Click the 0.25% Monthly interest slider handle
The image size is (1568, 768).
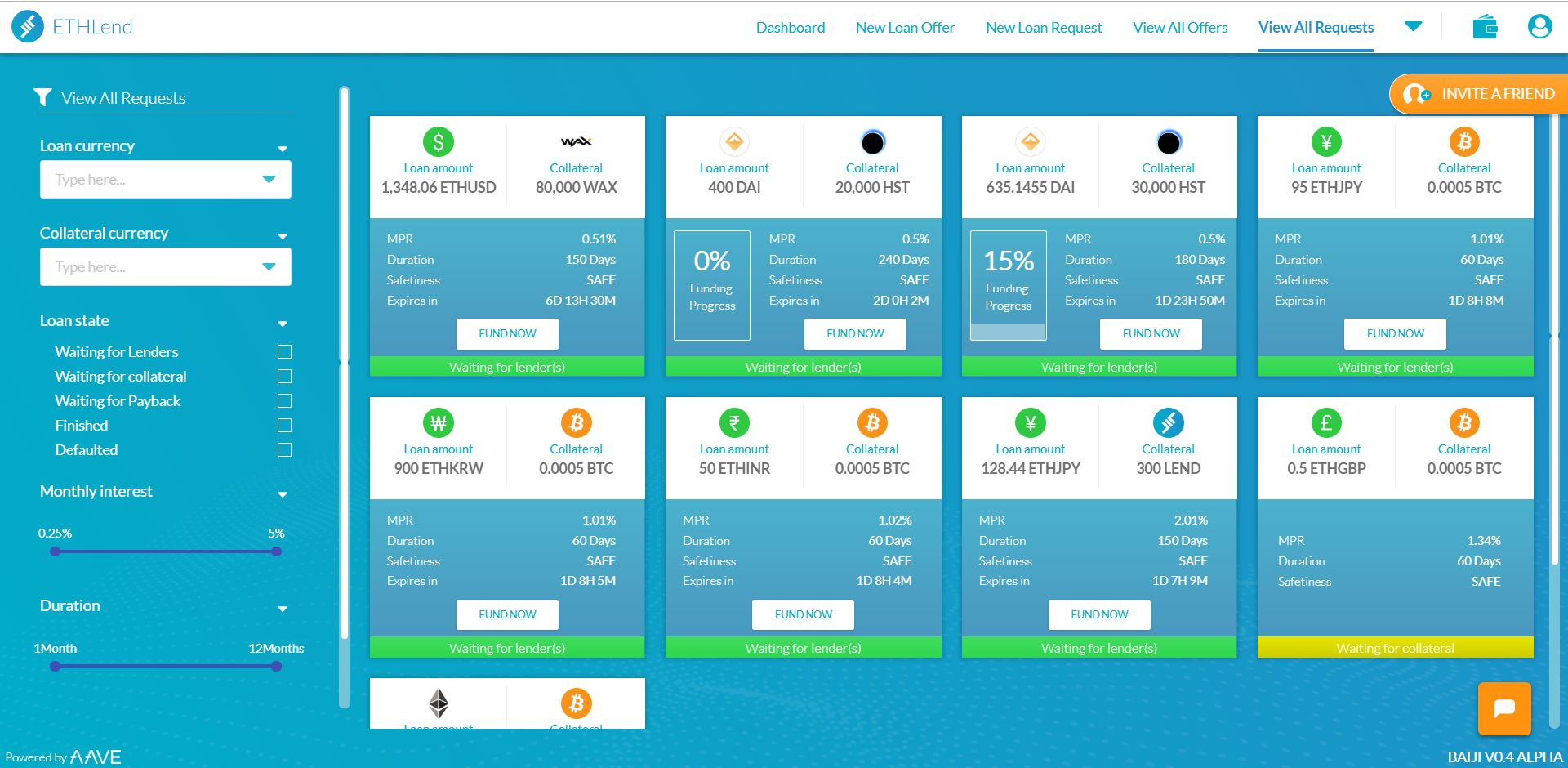tap(55, 551)
